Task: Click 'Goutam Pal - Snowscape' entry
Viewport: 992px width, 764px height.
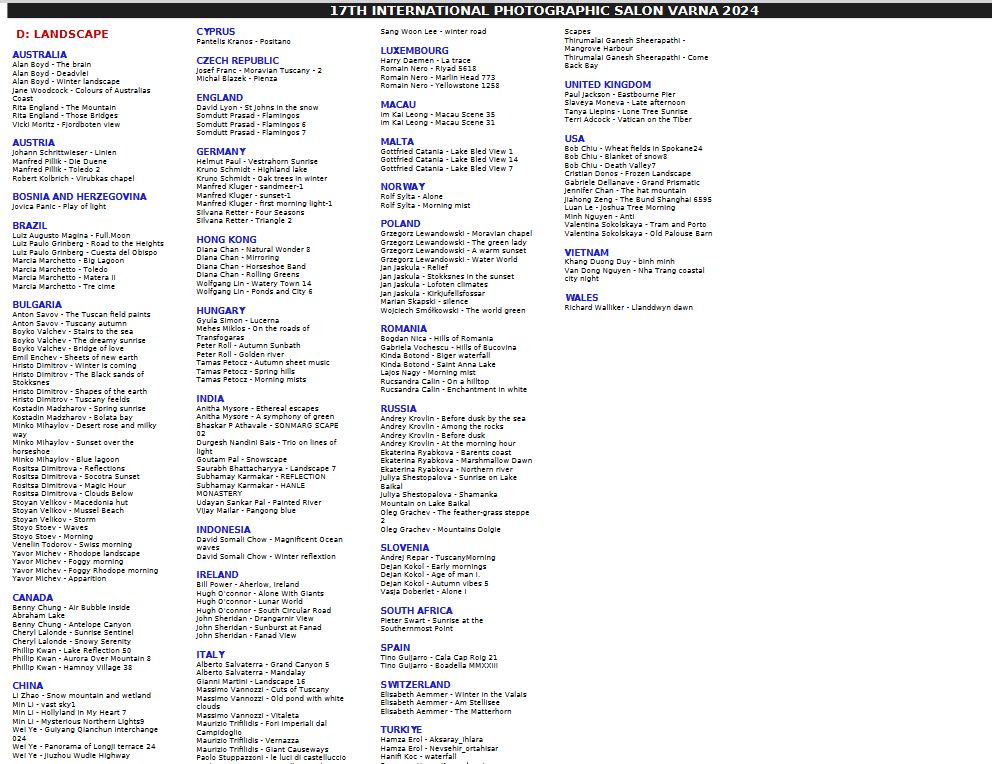Action: (x=242, y=460)
